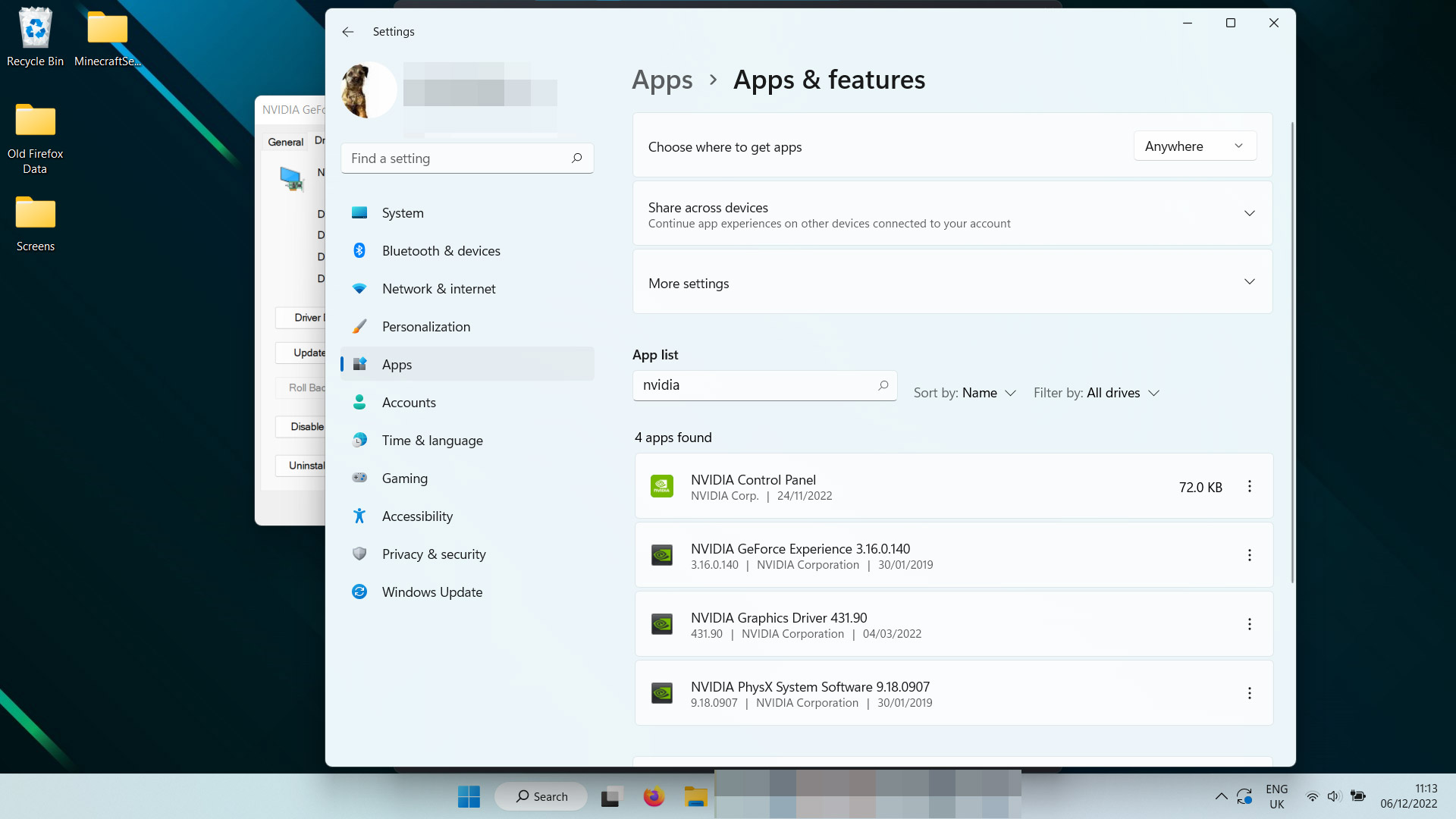Click the NVIDIA Graphics Driver app icon

(x=662, y=624)
